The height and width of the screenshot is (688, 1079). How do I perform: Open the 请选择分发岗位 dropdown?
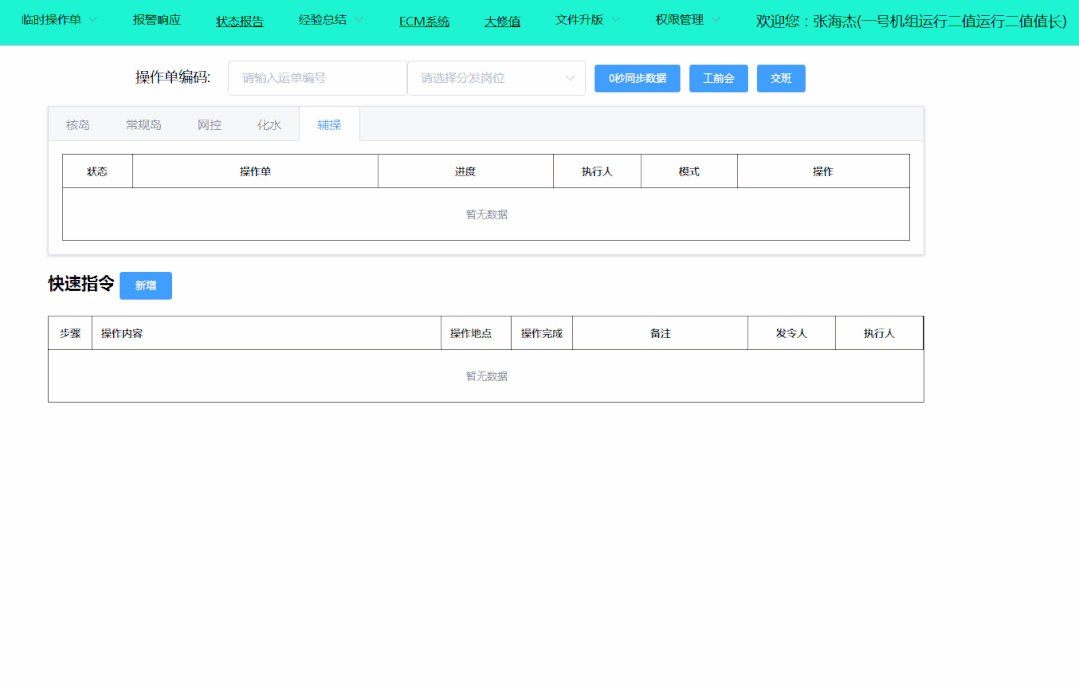click(x=496, y=78)
